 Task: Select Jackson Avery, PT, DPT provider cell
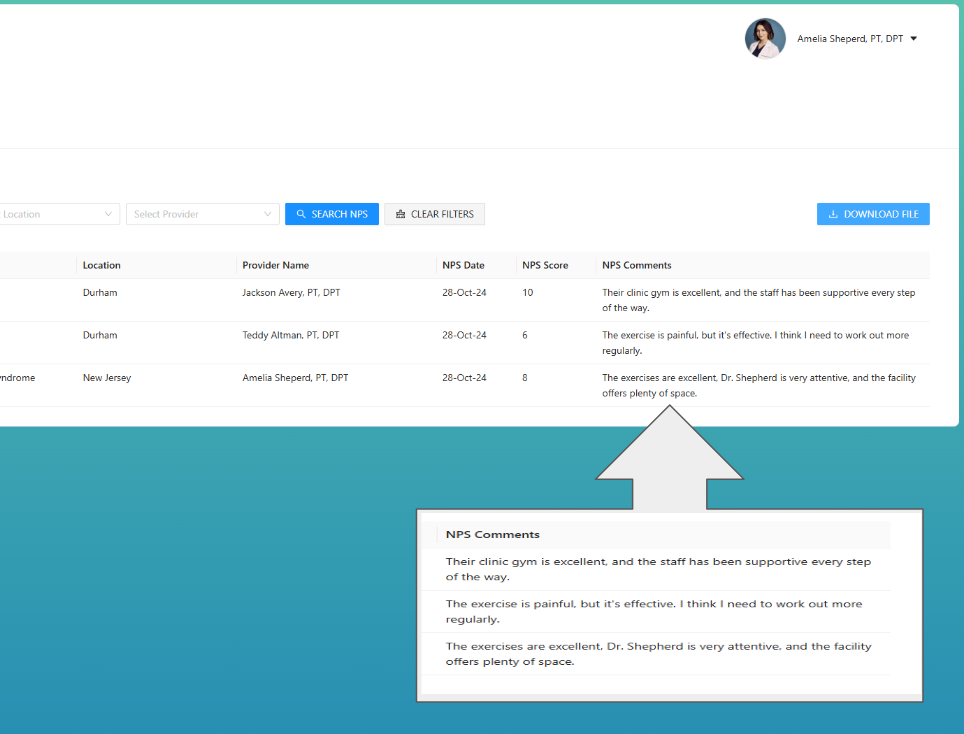pos(291,293)
